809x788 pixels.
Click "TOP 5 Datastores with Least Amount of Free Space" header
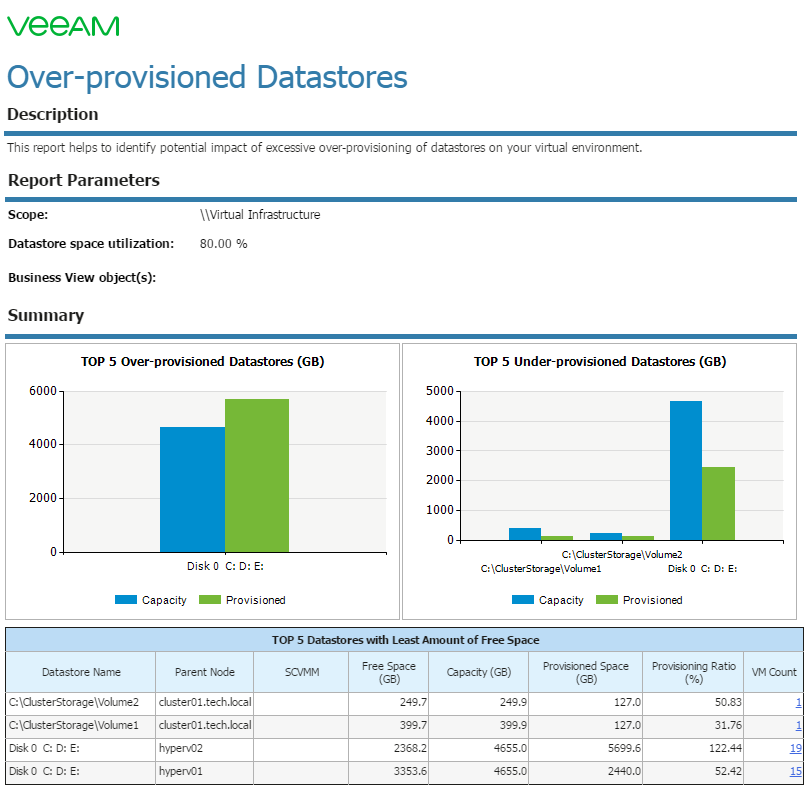pyautogui.click(x=406, y=640)
